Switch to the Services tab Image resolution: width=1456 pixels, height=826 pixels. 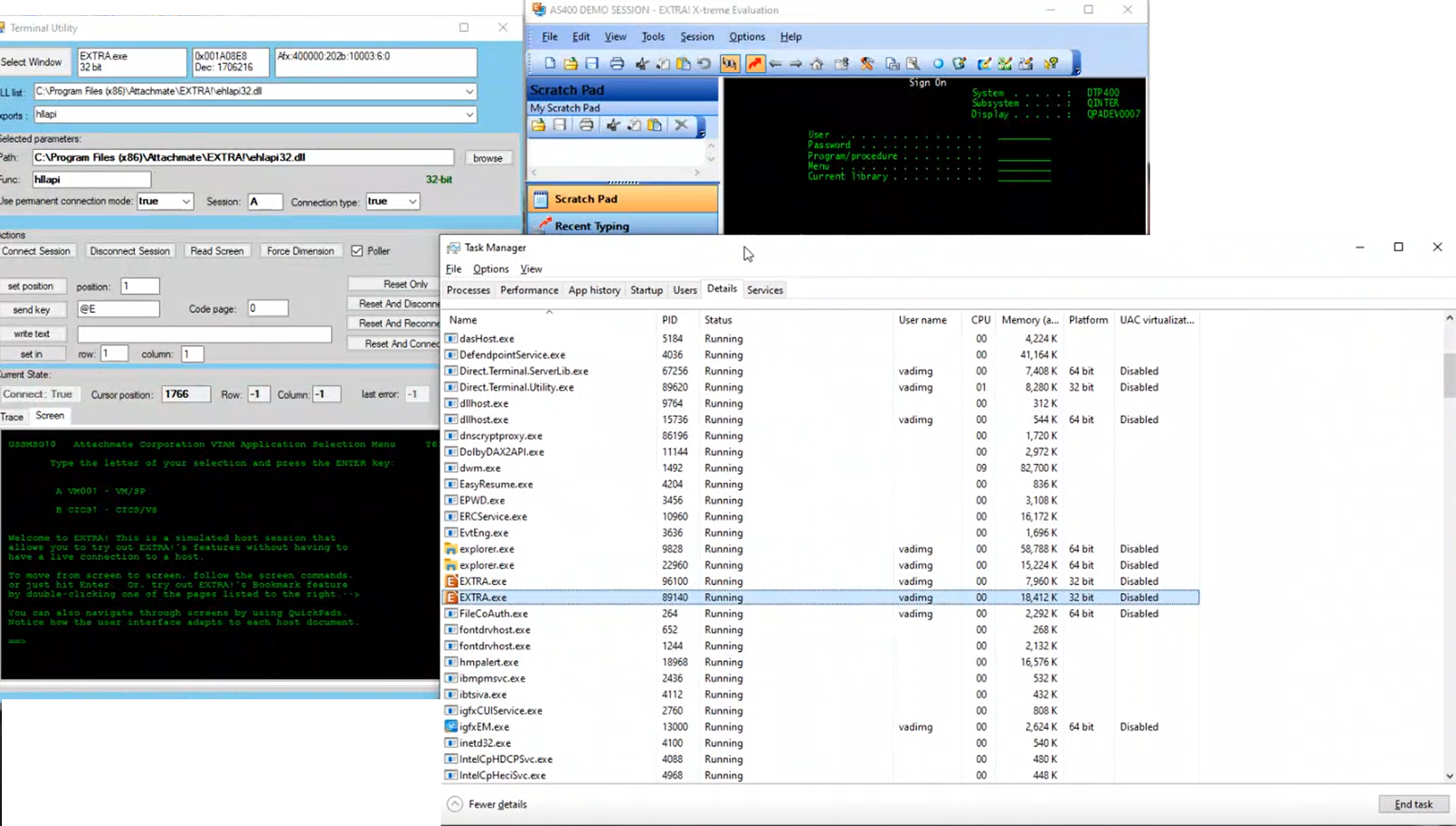click(765, 290)
